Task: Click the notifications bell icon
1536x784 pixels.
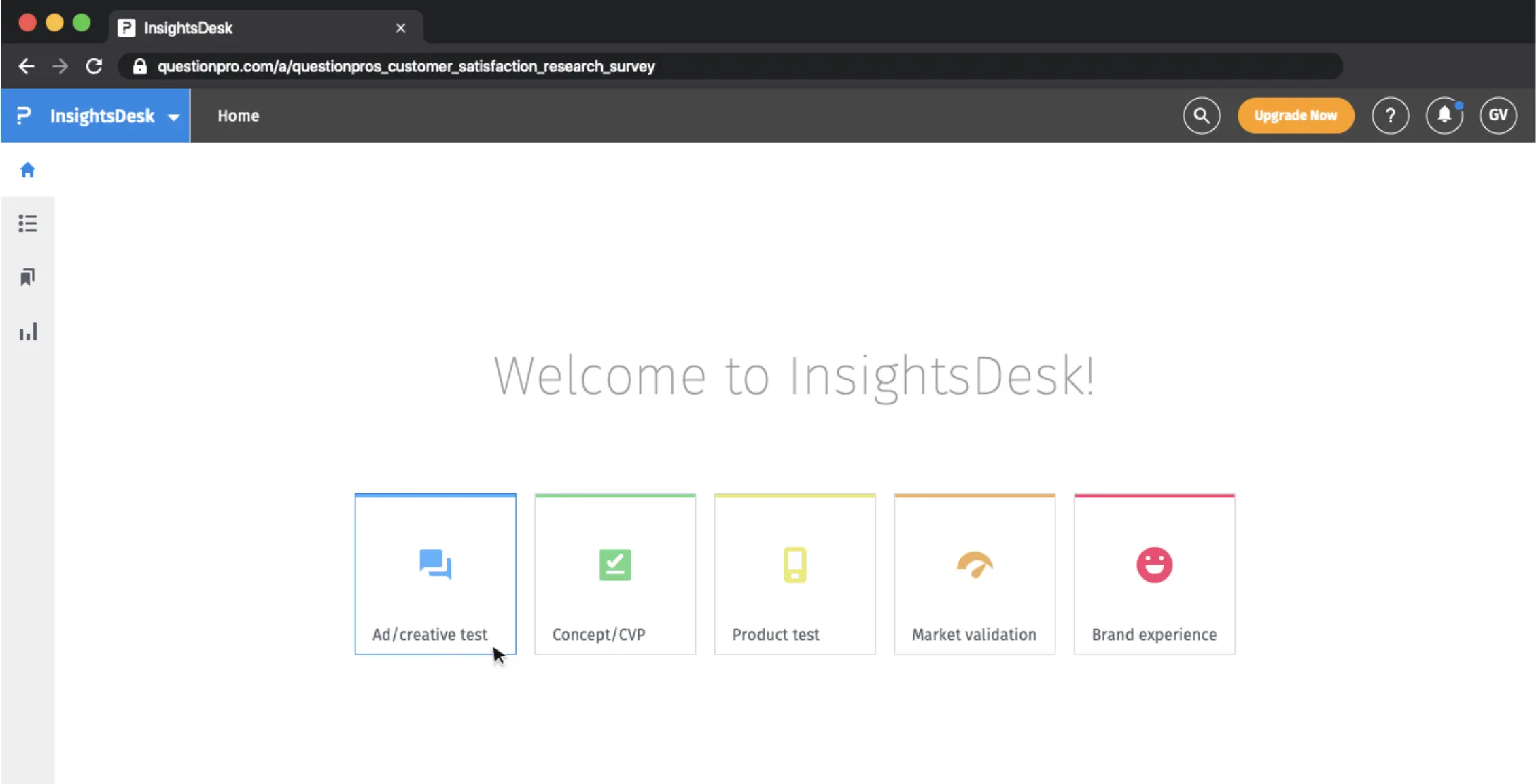Action: click(1444, 115)
